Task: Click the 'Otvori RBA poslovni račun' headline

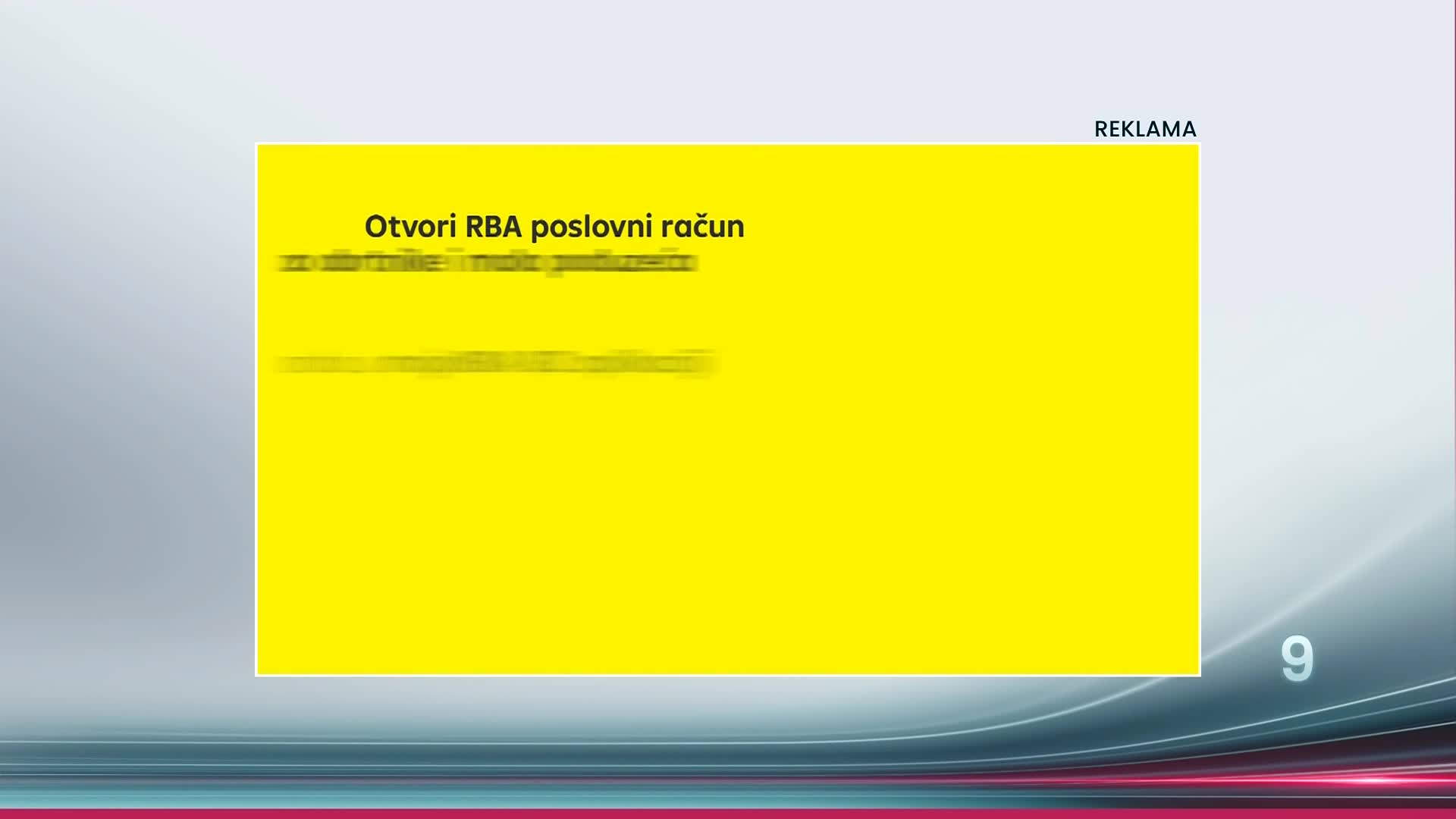Action: pos(554,227)
